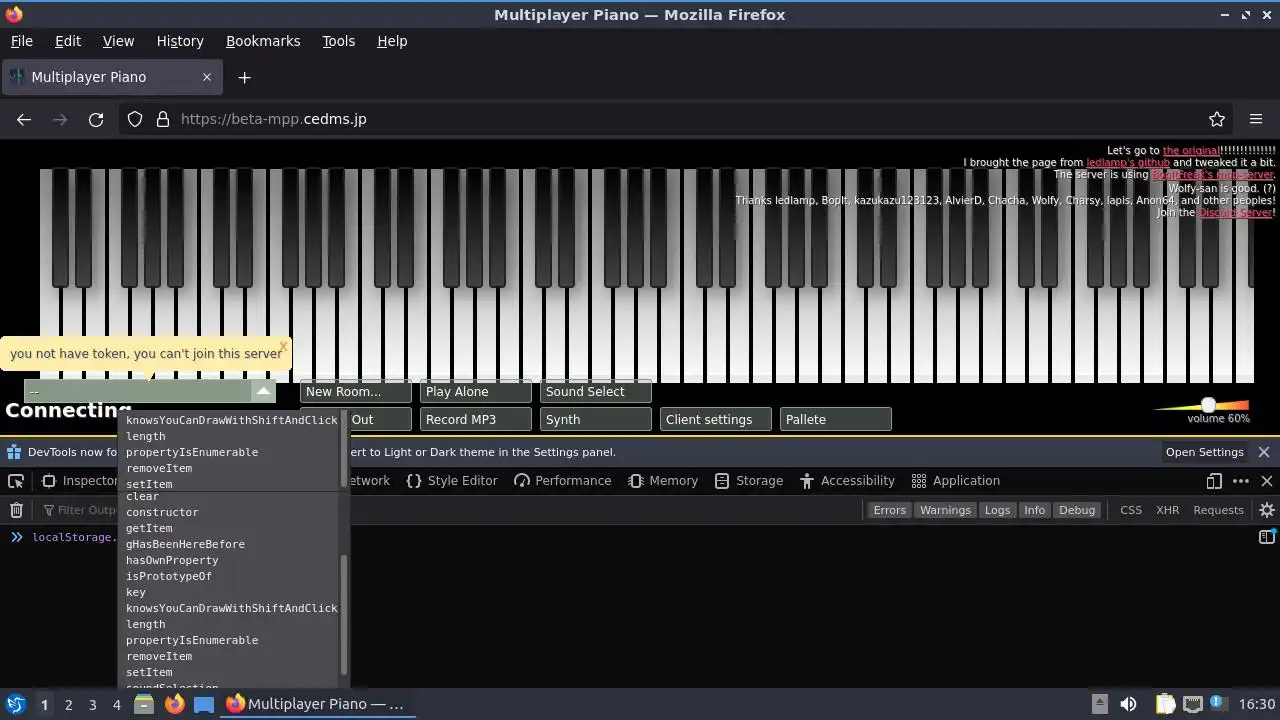This screenshot has width=1280, height=720.
Task: Open Client settings
Action: pyautogui.click(x=716, y=420)
